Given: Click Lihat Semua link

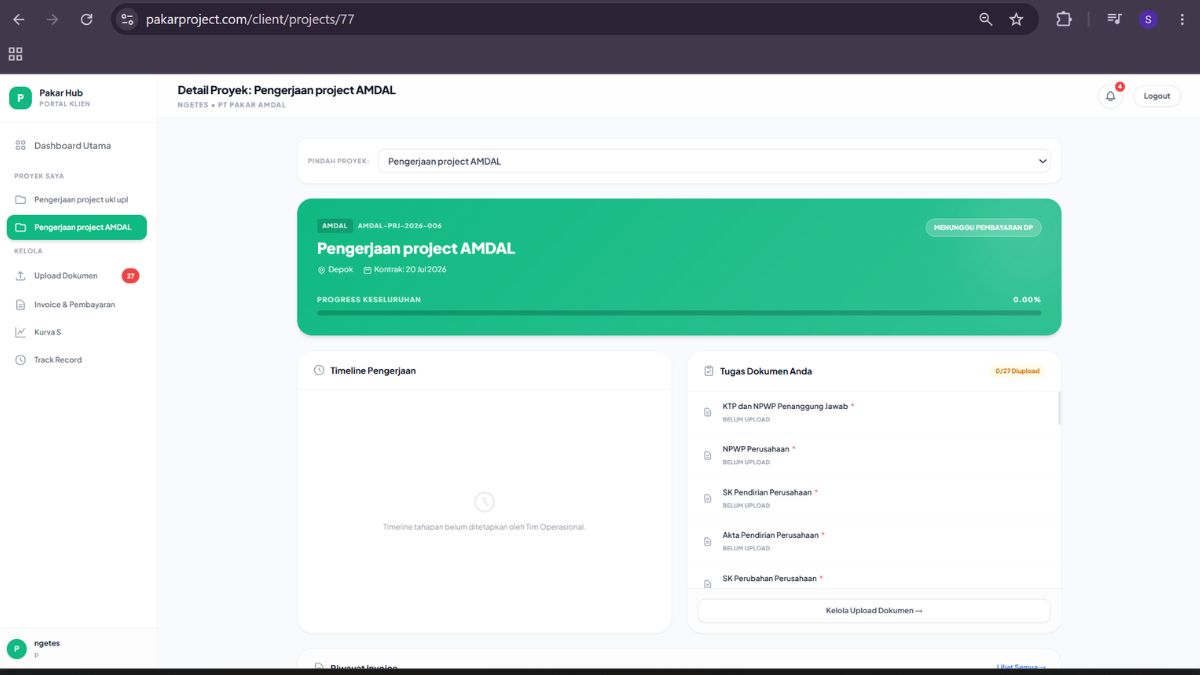Looking at the screenshot, I should coord(1021,667).
